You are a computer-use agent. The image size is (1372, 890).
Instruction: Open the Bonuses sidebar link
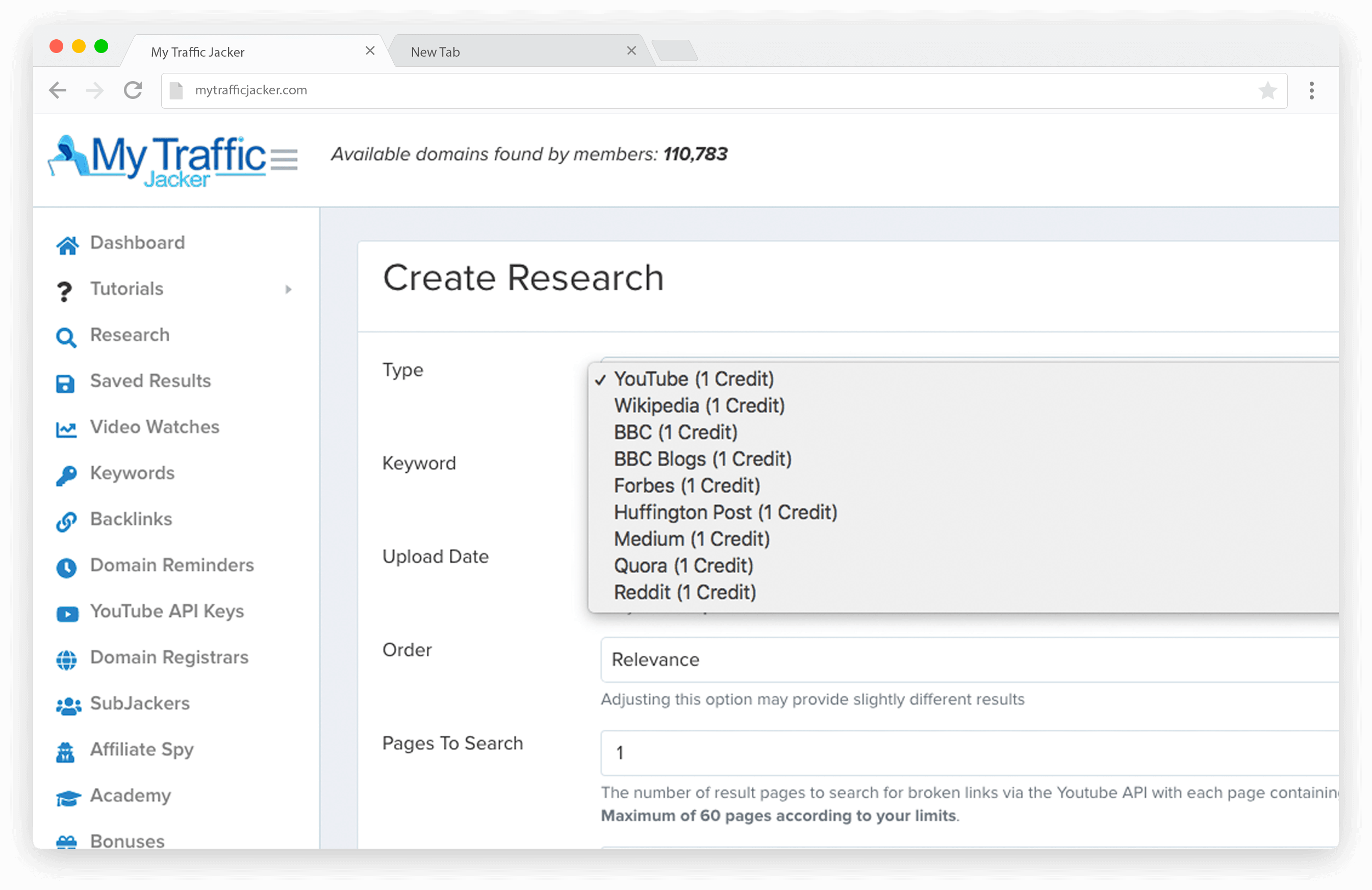pos(127,841)
